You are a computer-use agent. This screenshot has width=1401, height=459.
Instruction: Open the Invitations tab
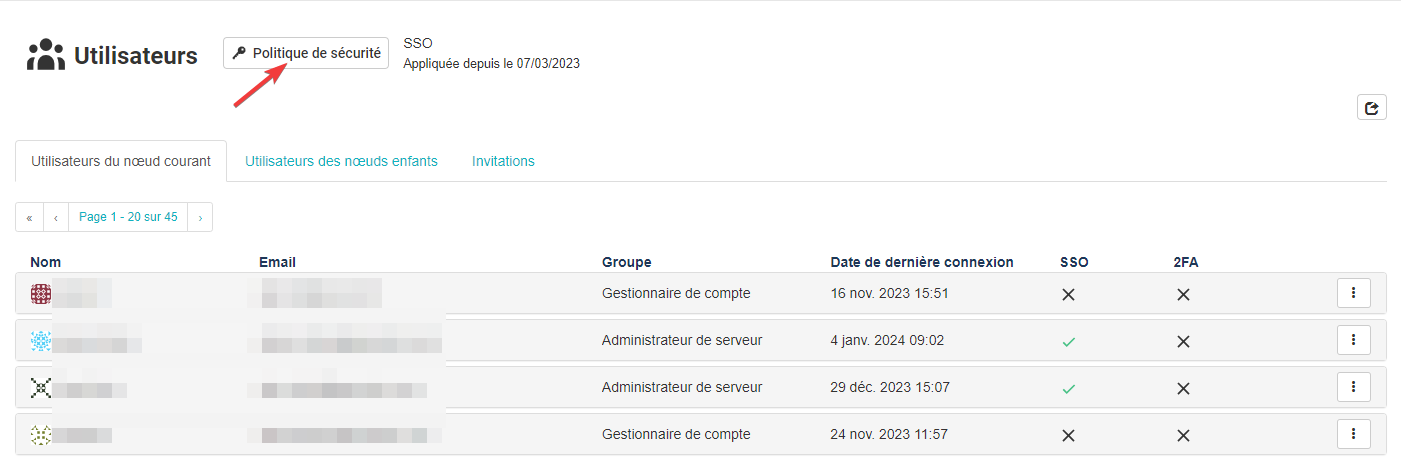coord(503,161)
